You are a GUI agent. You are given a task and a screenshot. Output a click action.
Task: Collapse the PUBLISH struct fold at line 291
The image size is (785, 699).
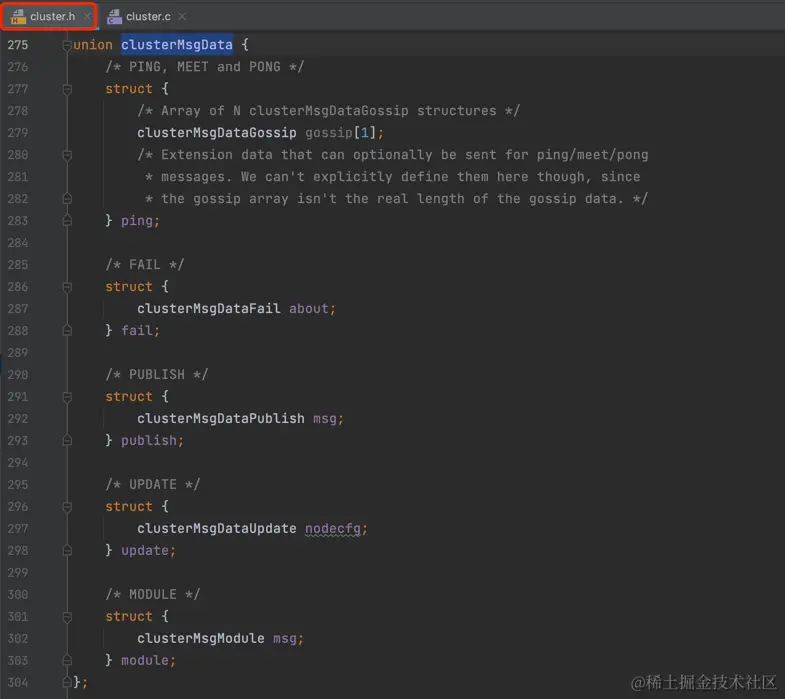pos(67,397)
